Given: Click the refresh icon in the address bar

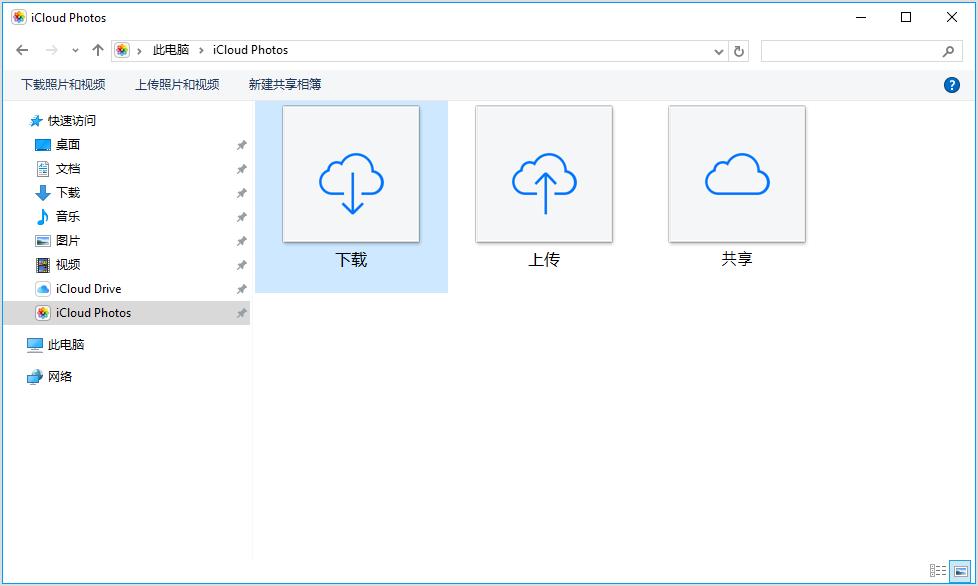Looking at the screenshot, I should point(738,50).
